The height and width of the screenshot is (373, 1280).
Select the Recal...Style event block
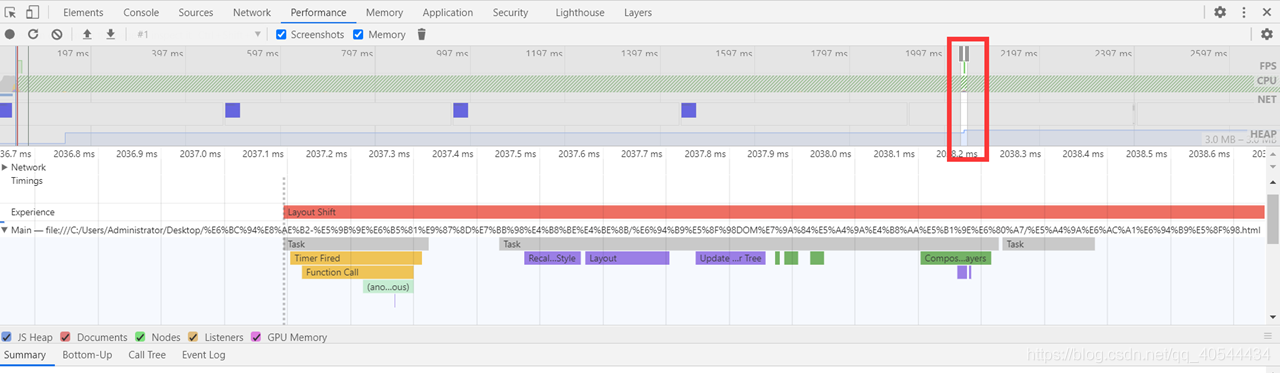click(x=553, y=258)
